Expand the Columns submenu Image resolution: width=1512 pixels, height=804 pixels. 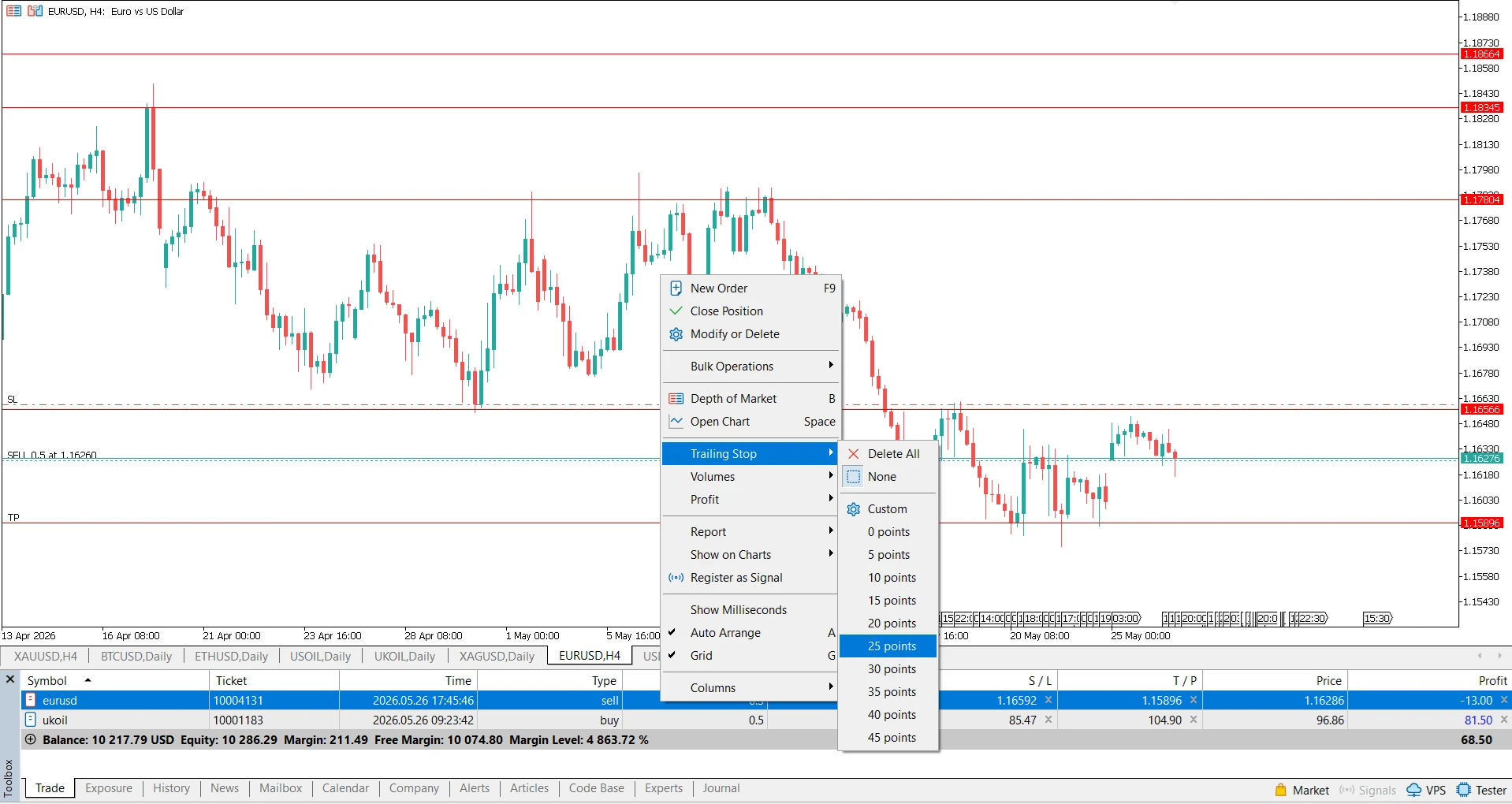coord(750,688)
